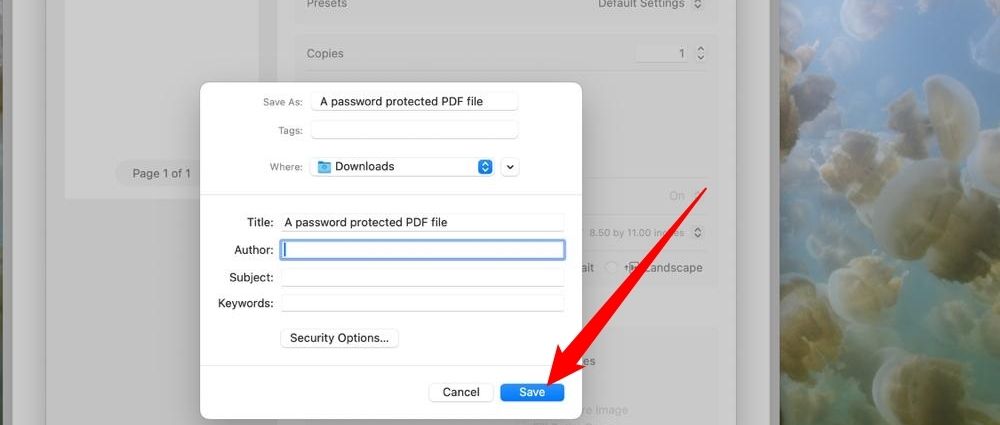
Task: Click the Cancel button
Action: (461, 392)
